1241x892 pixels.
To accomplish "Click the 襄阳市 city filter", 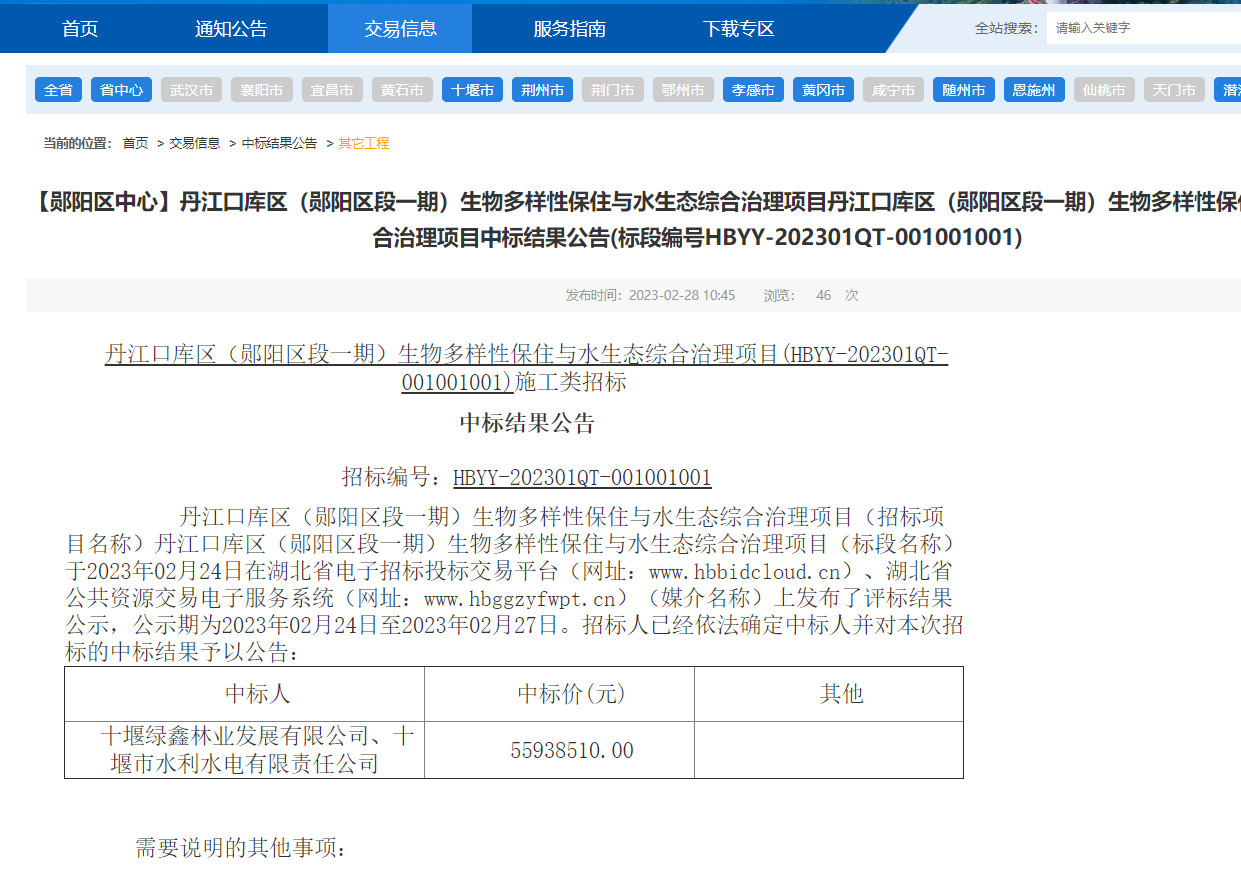I will point(261,90).
